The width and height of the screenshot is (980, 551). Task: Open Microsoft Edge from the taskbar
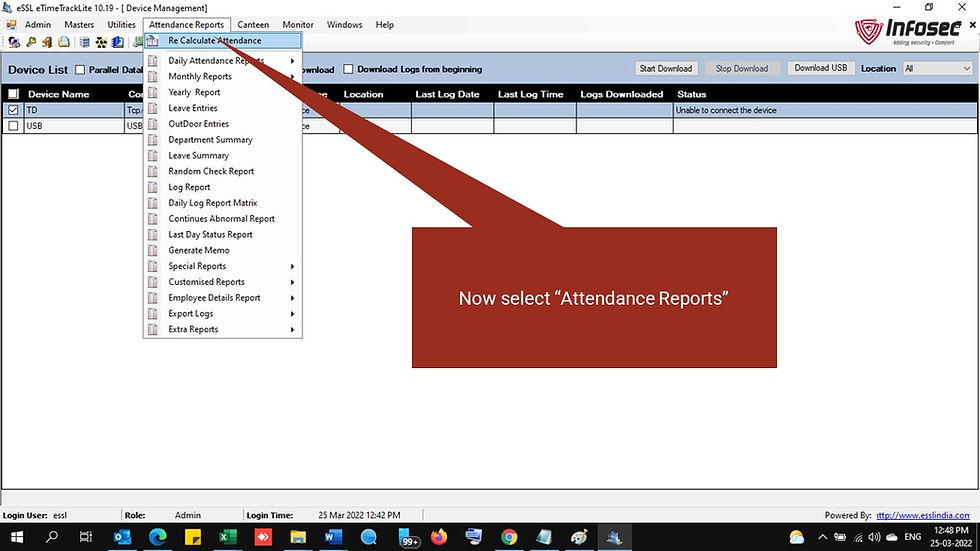click(158, 537)
